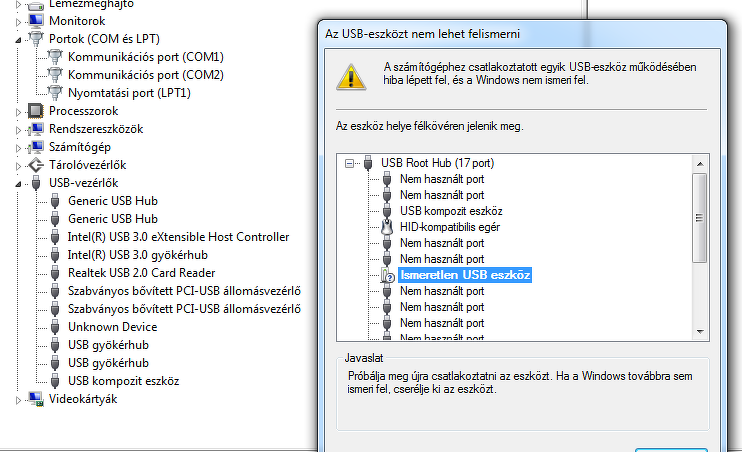
Task: Expand the Rendszereszközök category
Action: pos(21,129)
